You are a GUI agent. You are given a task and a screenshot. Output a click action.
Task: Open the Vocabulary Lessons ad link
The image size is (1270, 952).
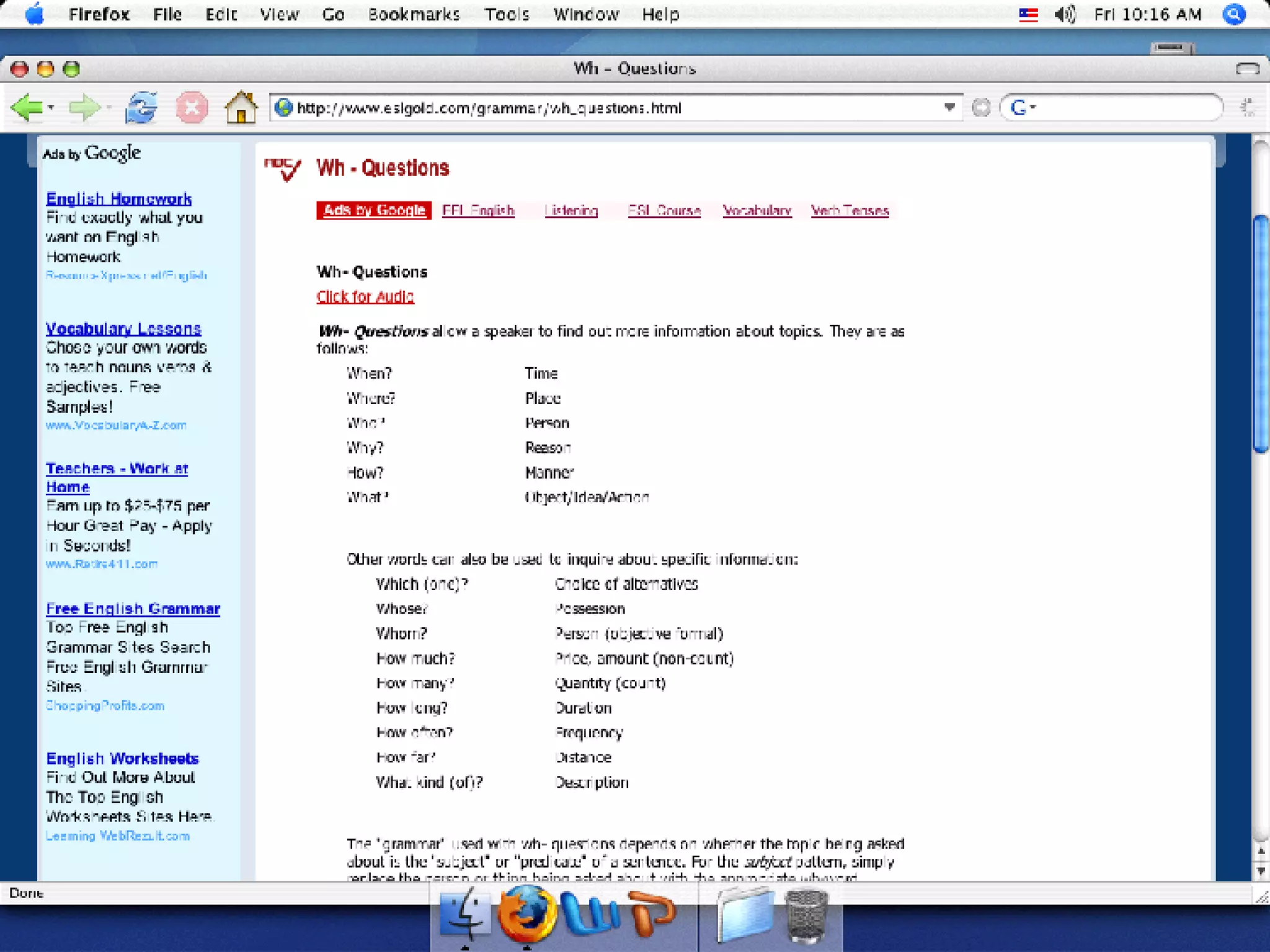coord(123,328)
